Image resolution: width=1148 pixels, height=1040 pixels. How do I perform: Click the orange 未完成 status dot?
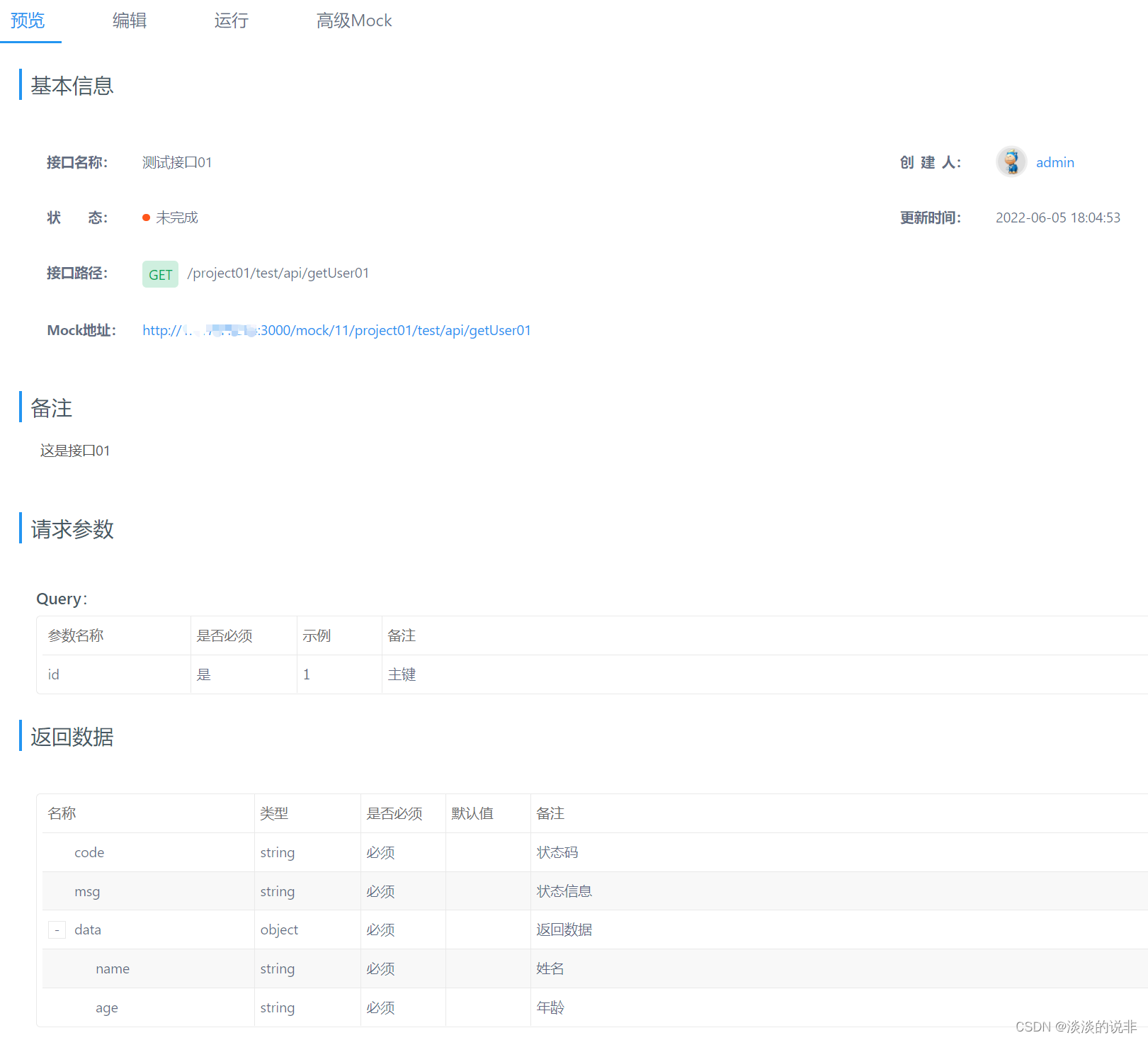tap(147, 217)
